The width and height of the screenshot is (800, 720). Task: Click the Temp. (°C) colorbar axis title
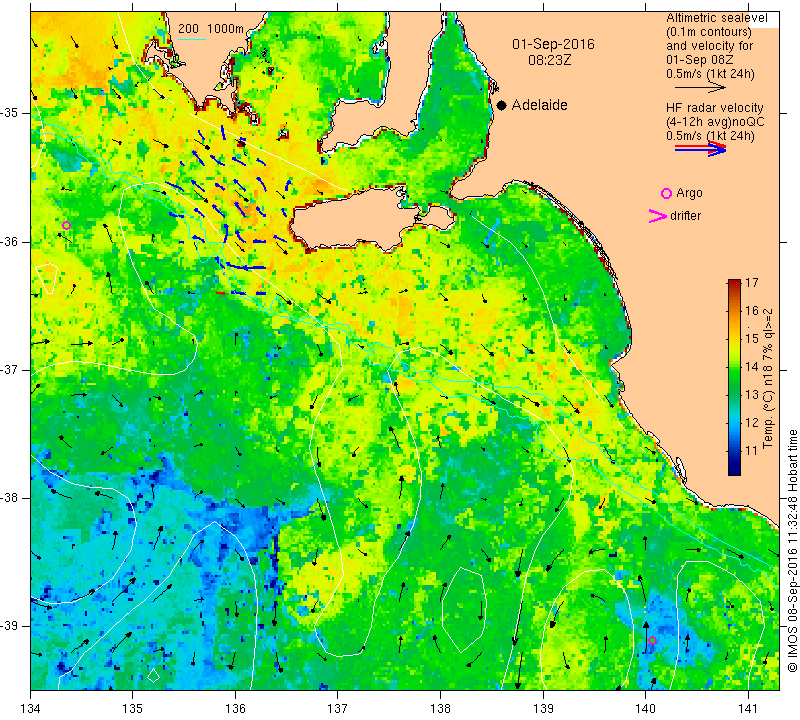(x=768, y=378)
